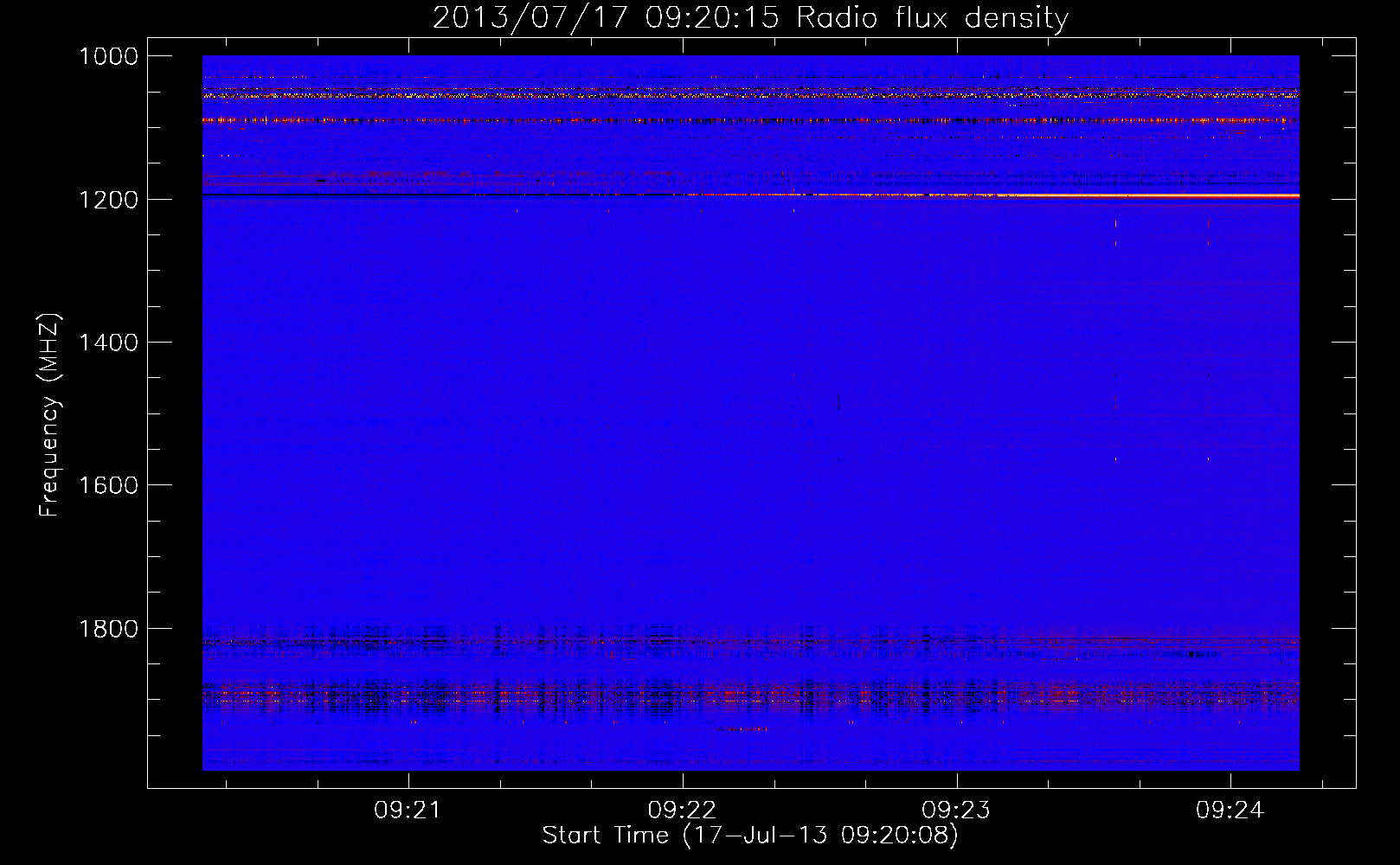Click the plot title 'Radio flux density'

[750, 17]
